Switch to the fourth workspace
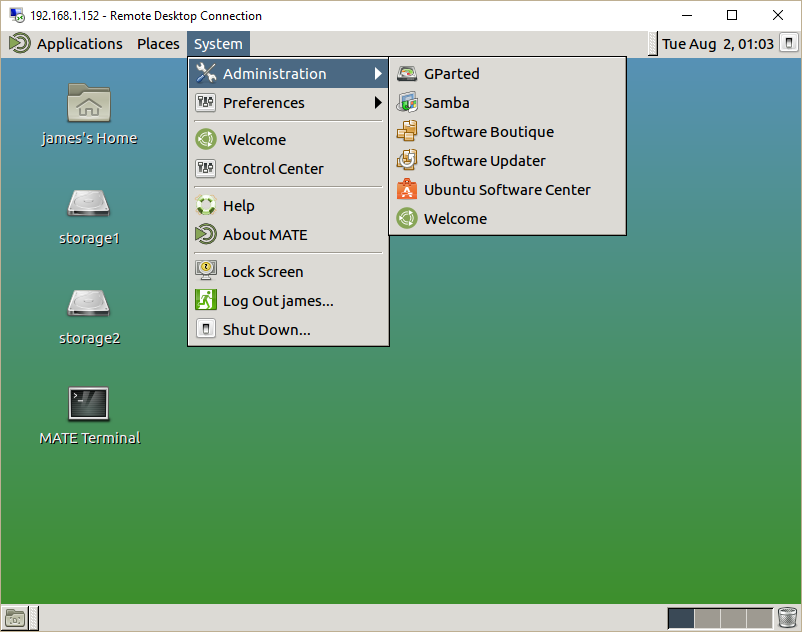This screenshot has height=632, width=802. coord(760,619)
